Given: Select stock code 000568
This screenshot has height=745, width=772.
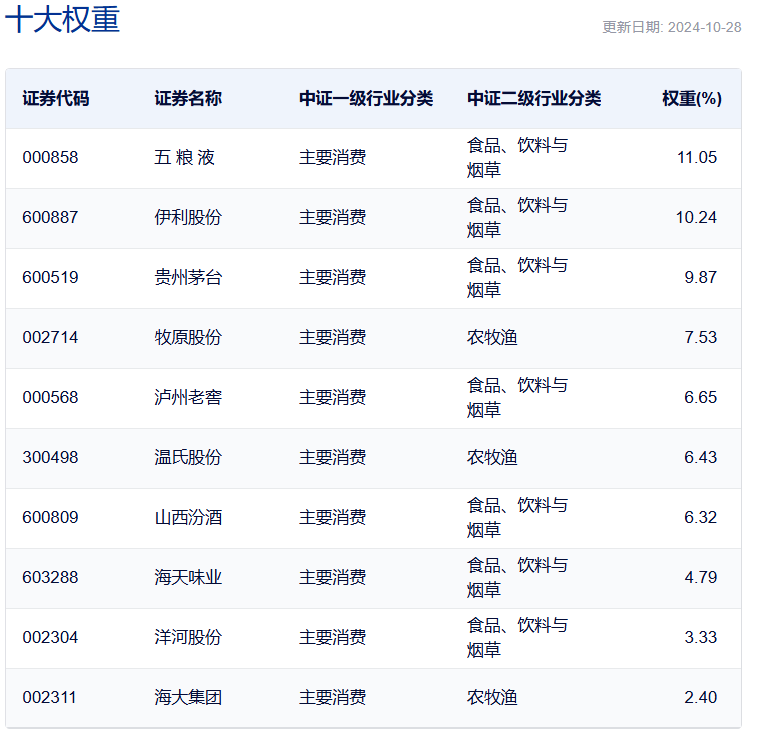Looking at the screenshot, I should click(50, 397).
